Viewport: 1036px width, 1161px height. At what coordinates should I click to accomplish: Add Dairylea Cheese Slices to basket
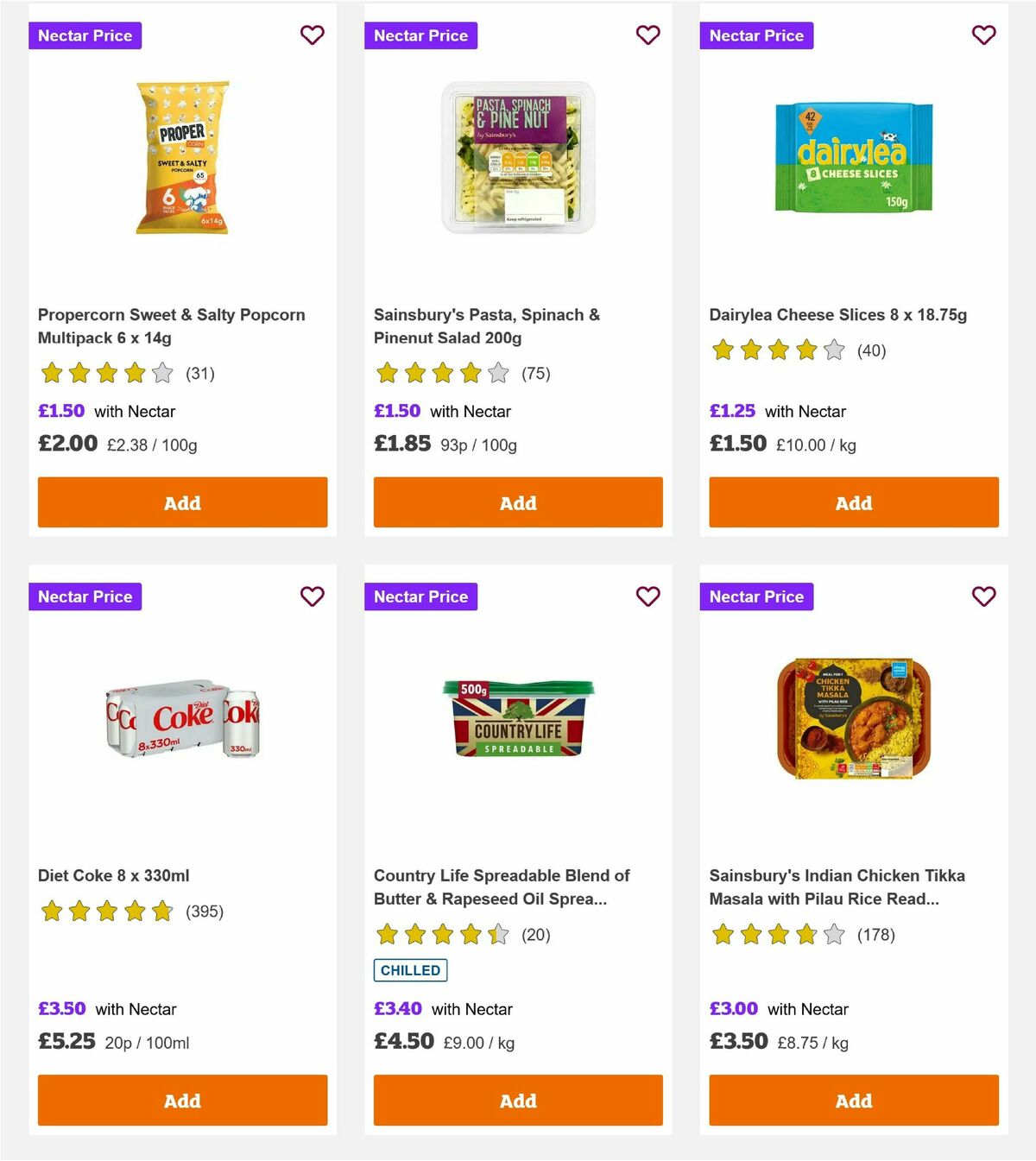pos(853,502)
